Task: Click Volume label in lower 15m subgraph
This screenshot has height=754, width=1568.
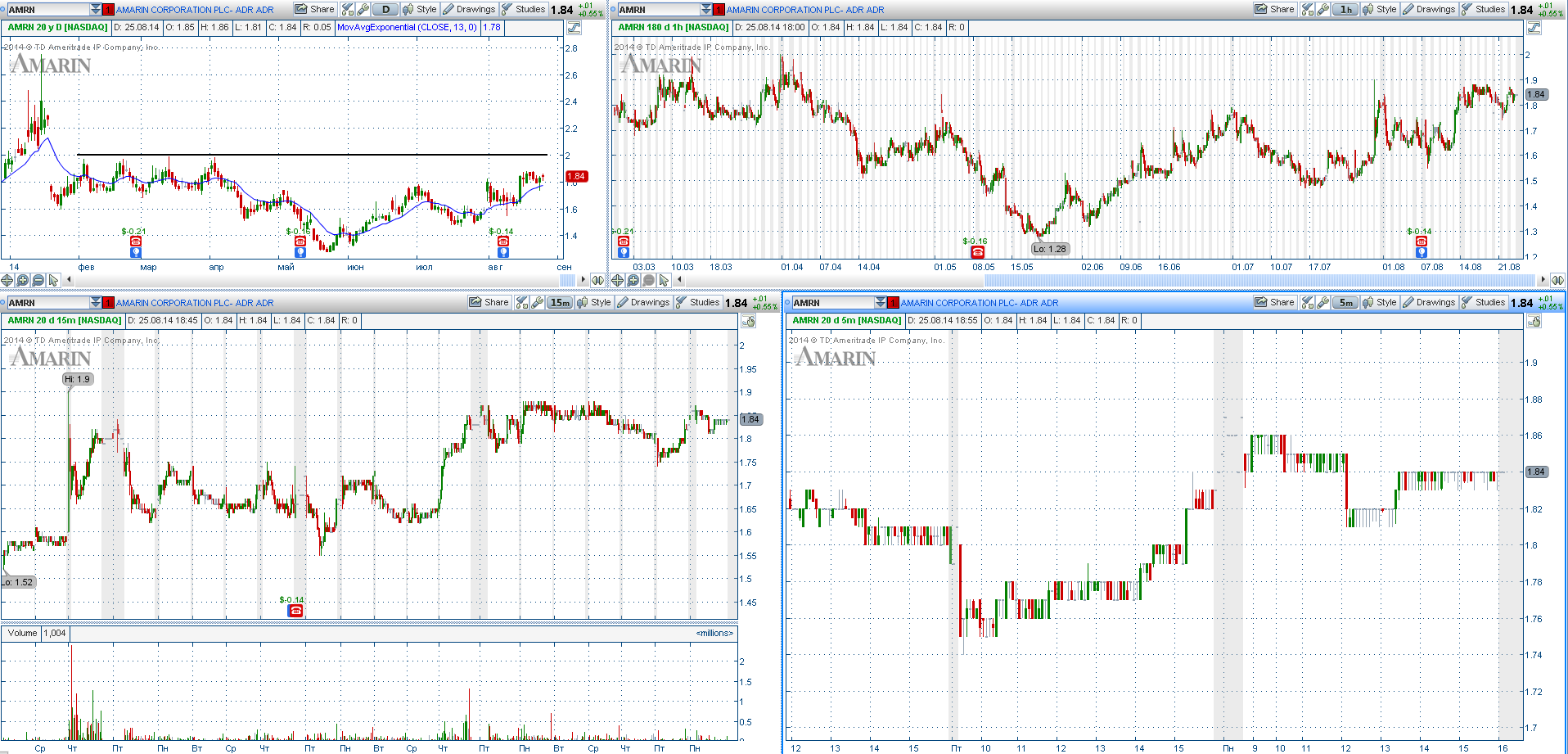Action: coord(23,633)
